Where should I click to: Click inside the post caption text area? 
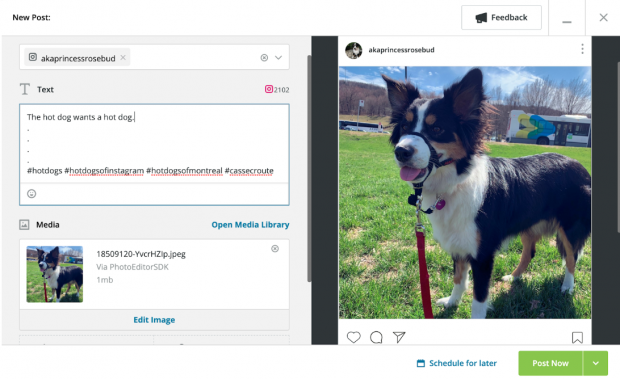coord(154,143)
